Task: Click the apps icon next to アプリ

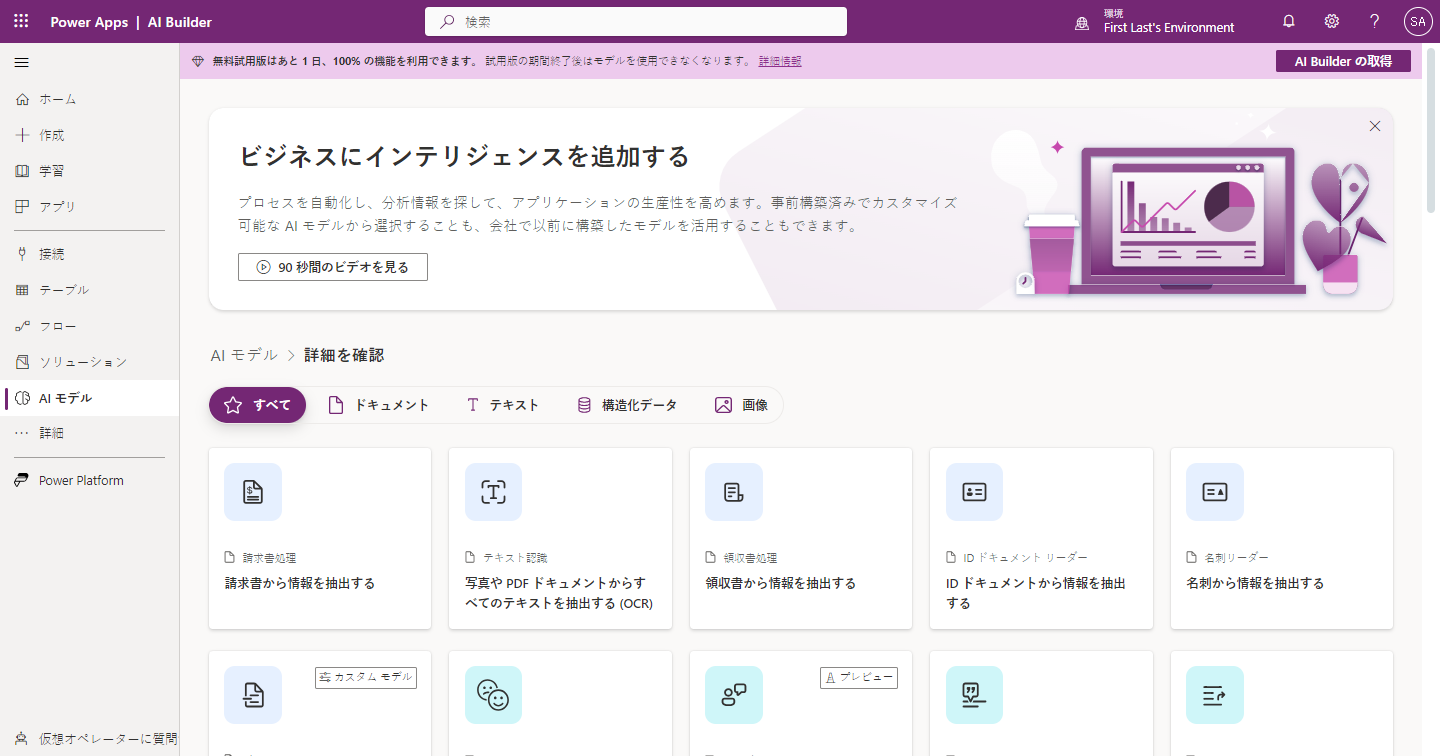Action: coord(23,206)
